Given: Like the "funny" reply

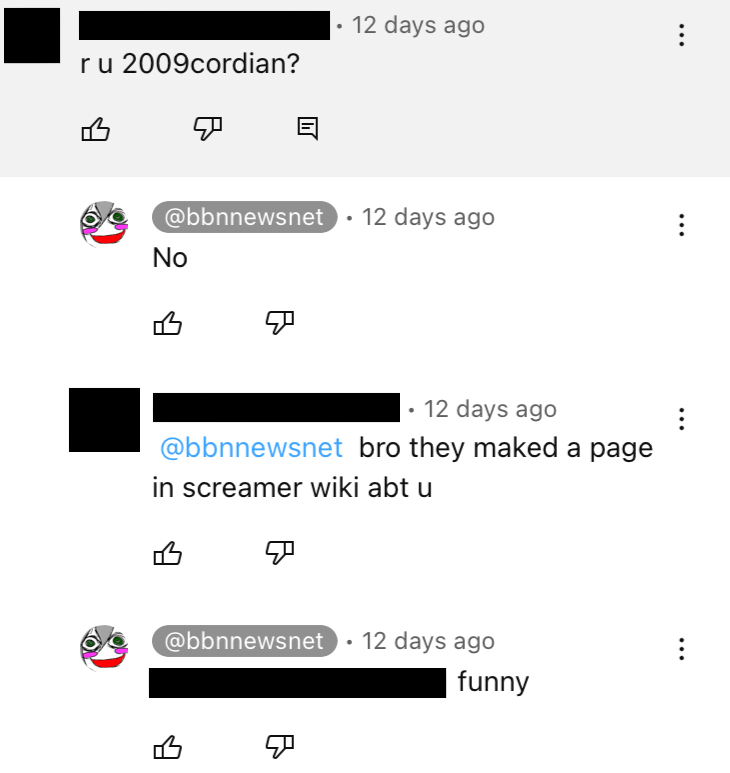Looking at the screenshot, I should tap(168, 747).
